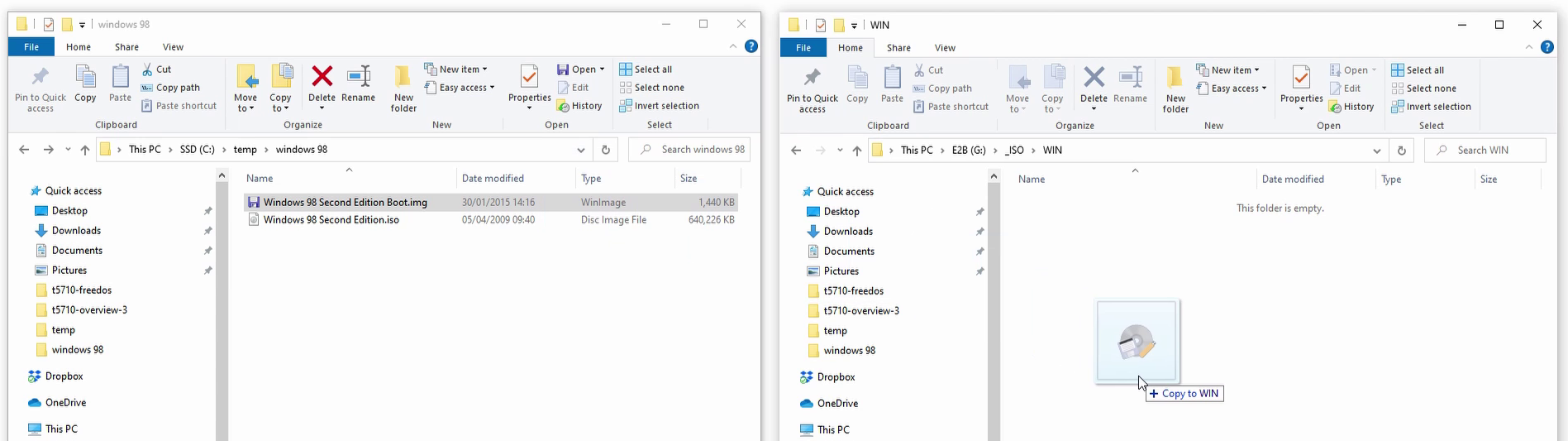Expand address bar history dropdown in left window

click(x=581, y=150)
